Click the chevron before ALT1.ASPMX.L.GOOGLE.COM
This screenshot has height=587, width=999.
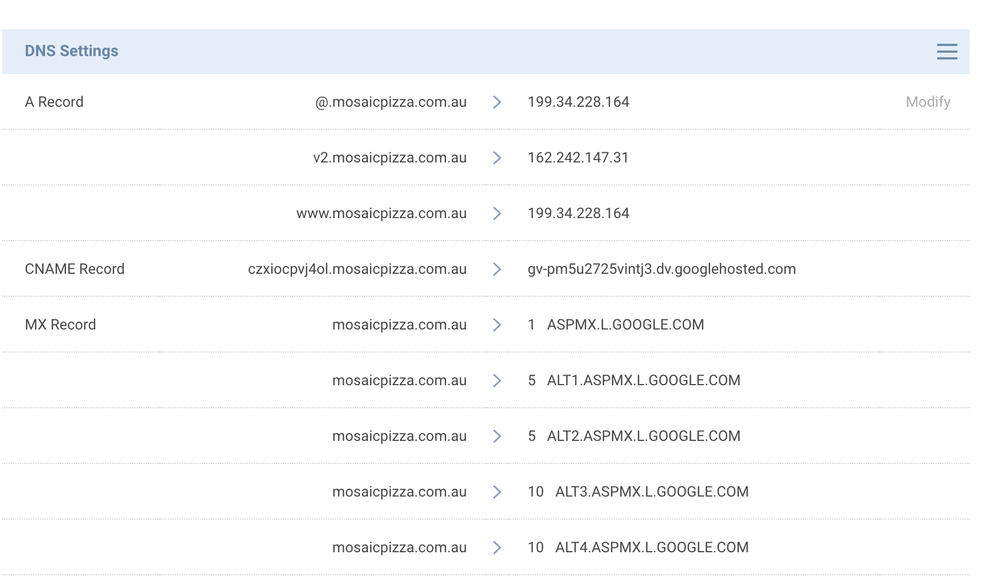tap(497, 380)
